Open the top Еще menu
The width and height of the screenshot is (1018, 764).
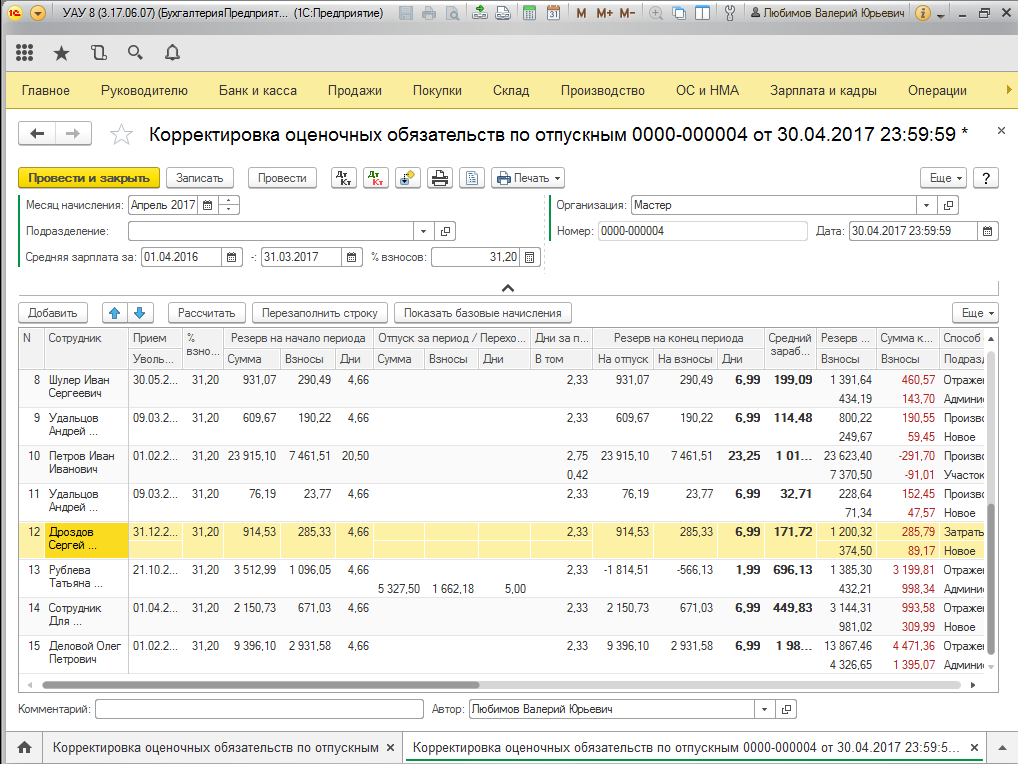[x=943, y=178]
